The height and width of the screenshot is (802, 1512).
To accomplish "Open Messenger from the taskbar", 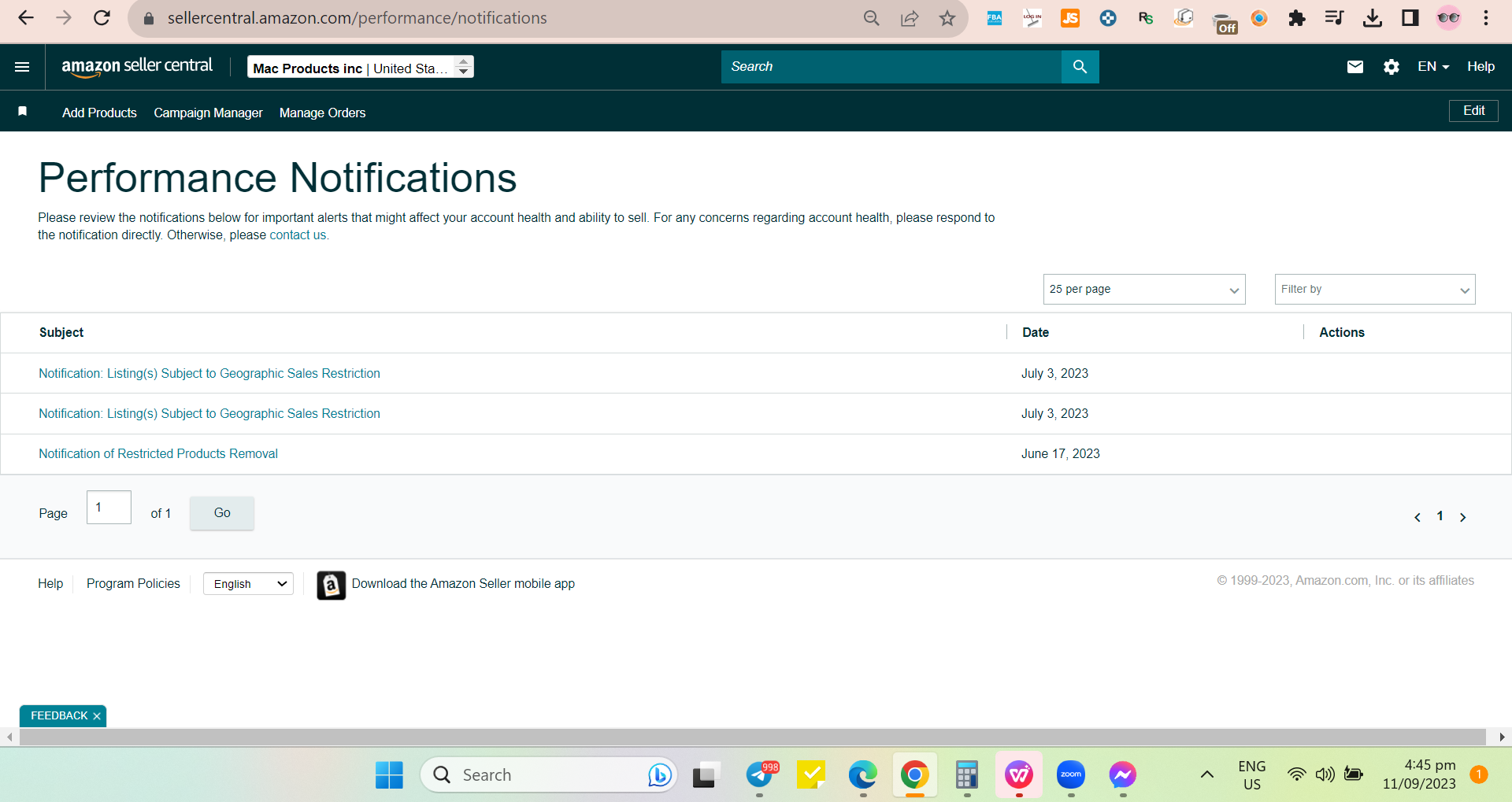I will [x=1122, y=775].
